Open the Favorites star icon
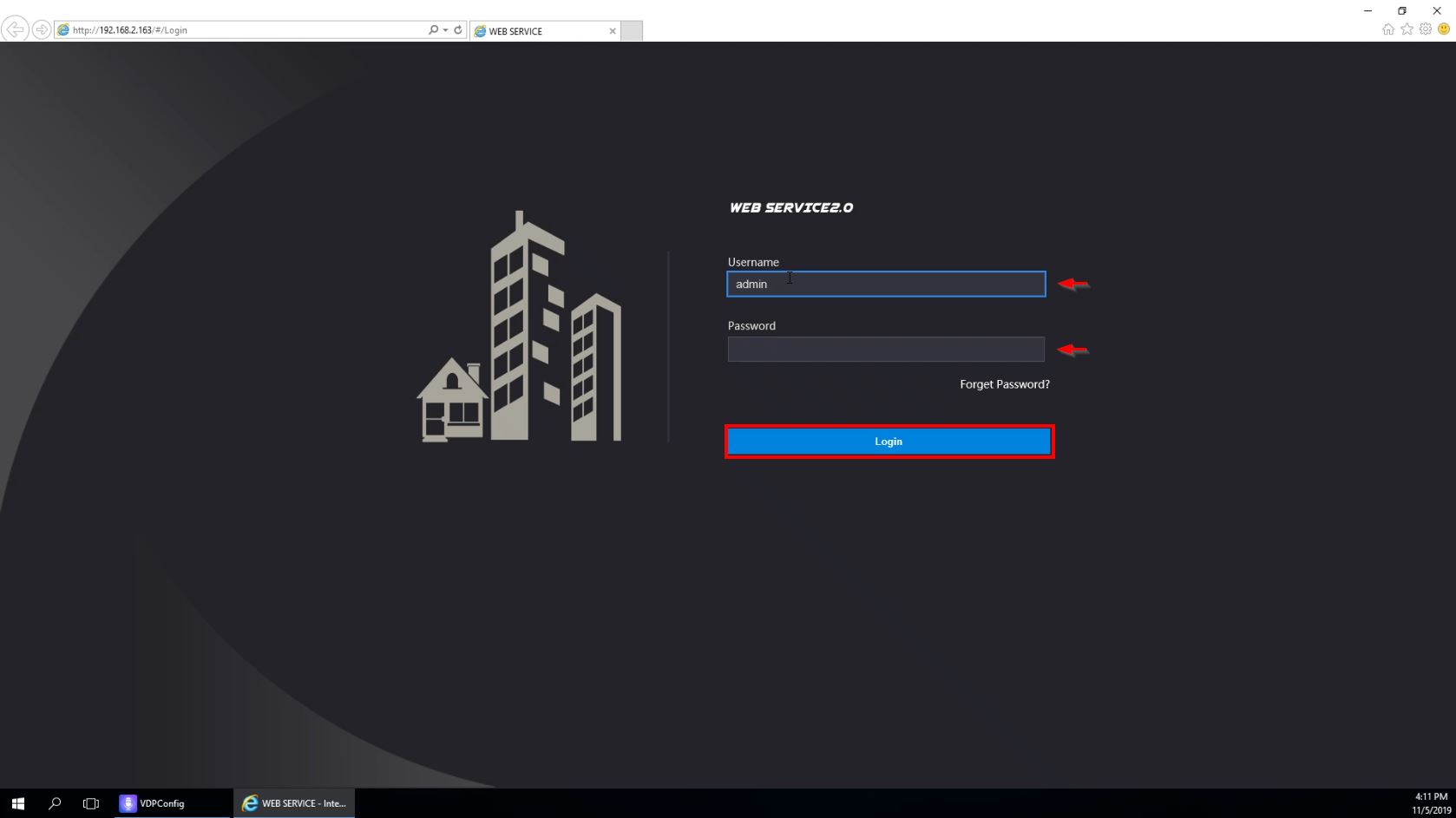1456x818 pixels. [1407, 29]
